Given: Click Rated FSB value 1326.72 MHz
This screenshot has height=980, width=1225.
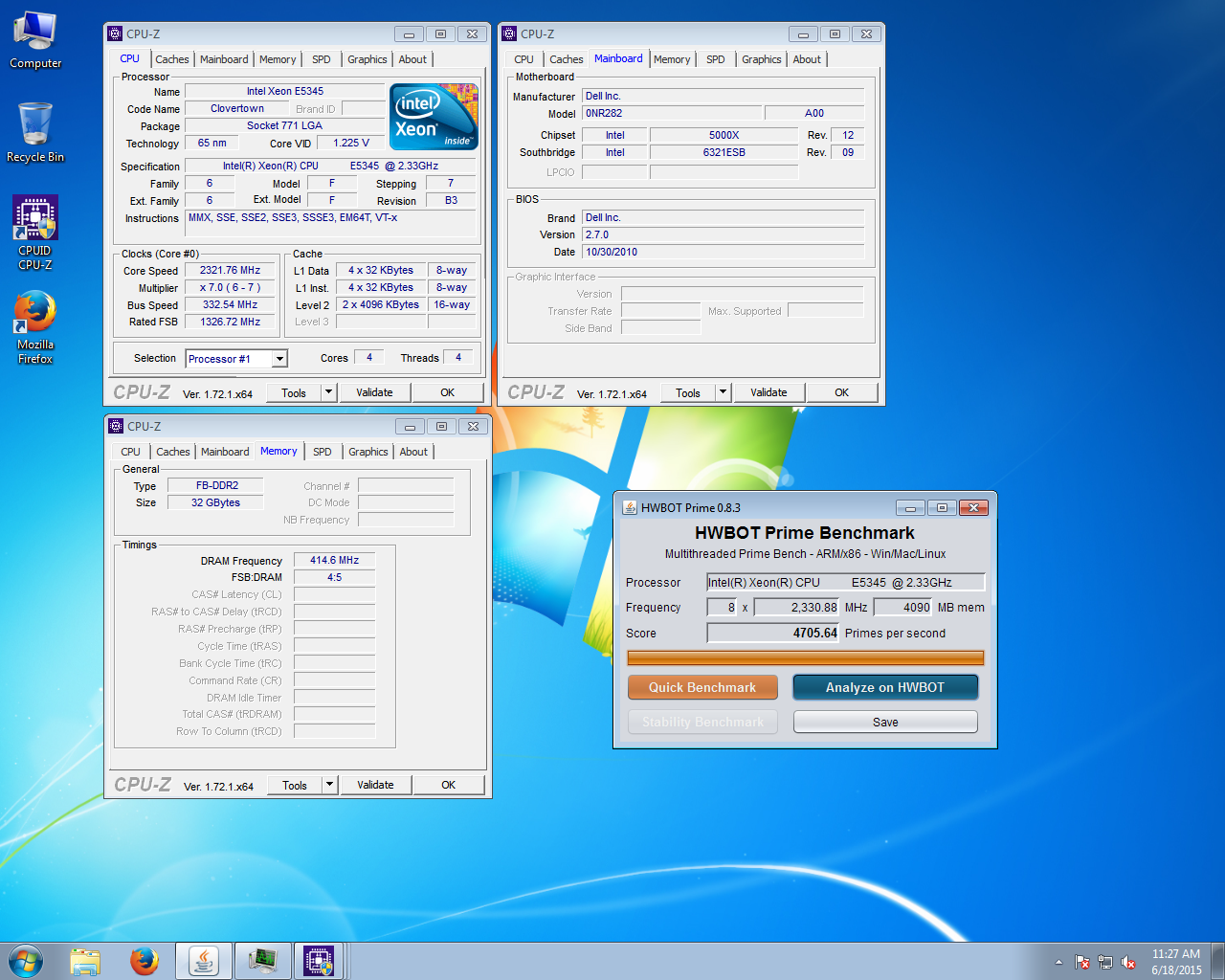Looking at the screenshot, I should [230, 322].
